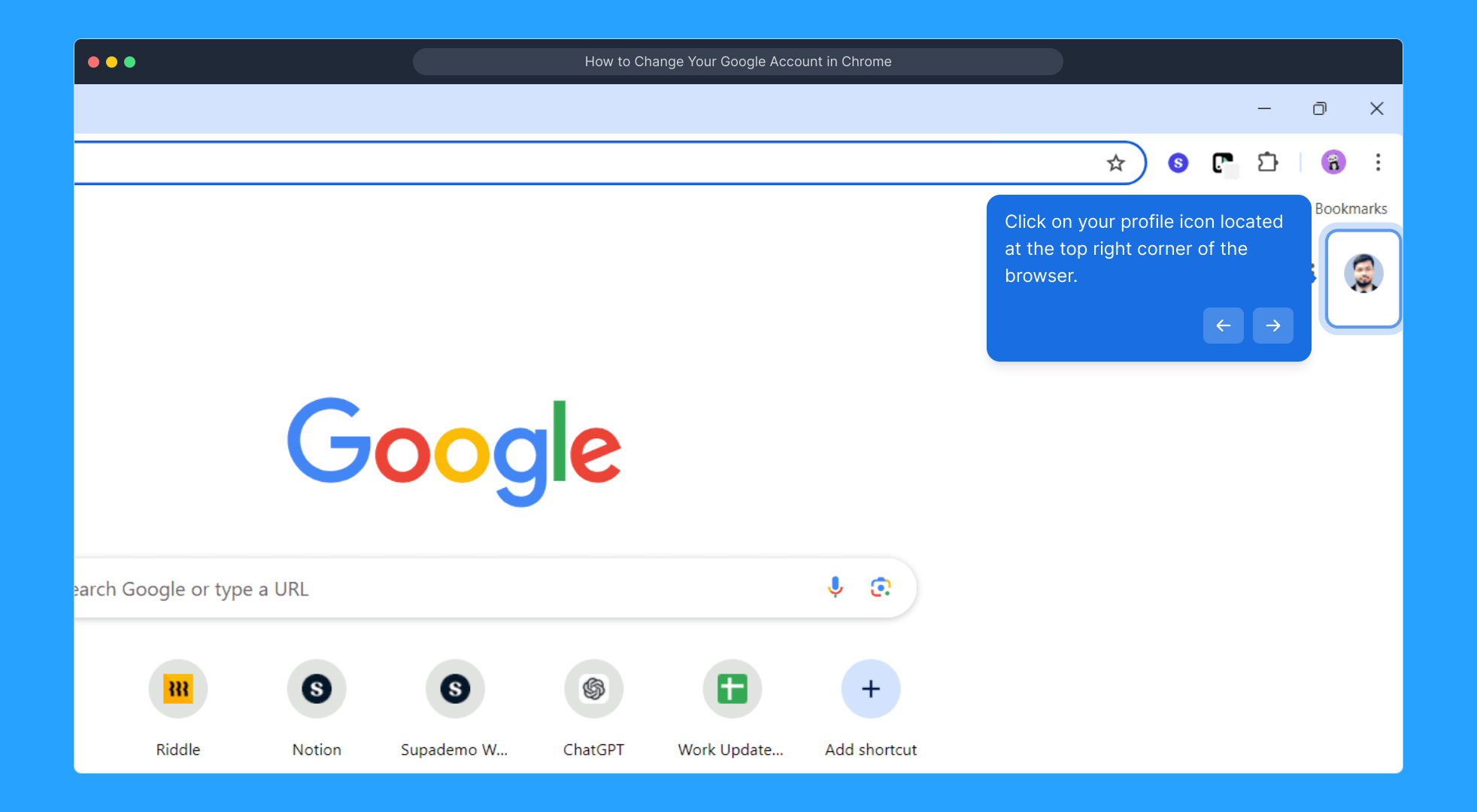Open the Supademo extension icon
1477x812 pixels.
pyautogui.click(x=1178, y=163)
